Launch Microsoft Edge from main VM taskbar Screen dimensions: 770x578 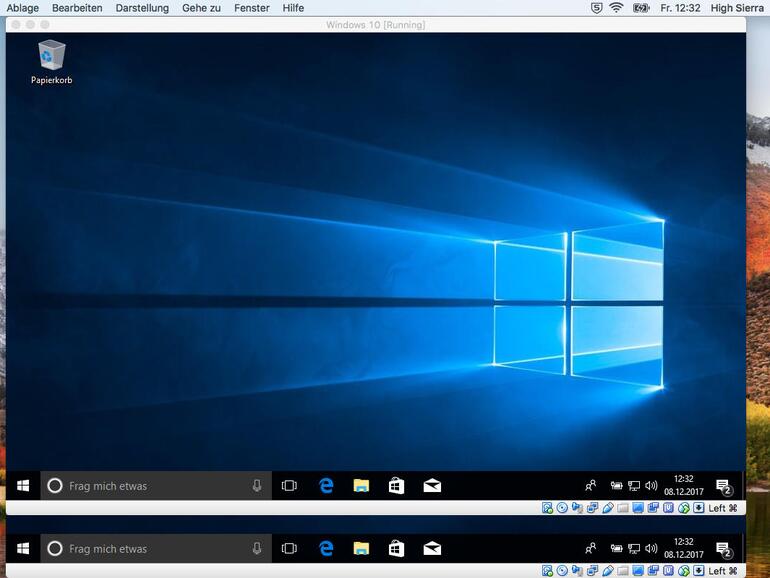[x=326, y=486]
